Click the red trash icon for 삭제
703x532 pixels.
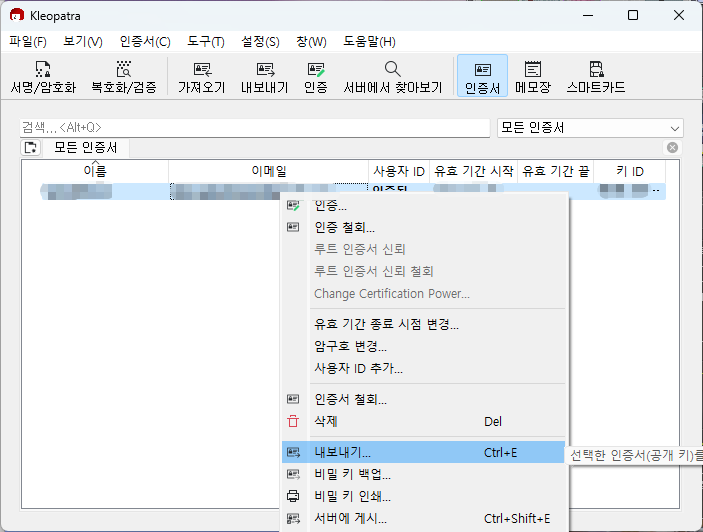293,421
